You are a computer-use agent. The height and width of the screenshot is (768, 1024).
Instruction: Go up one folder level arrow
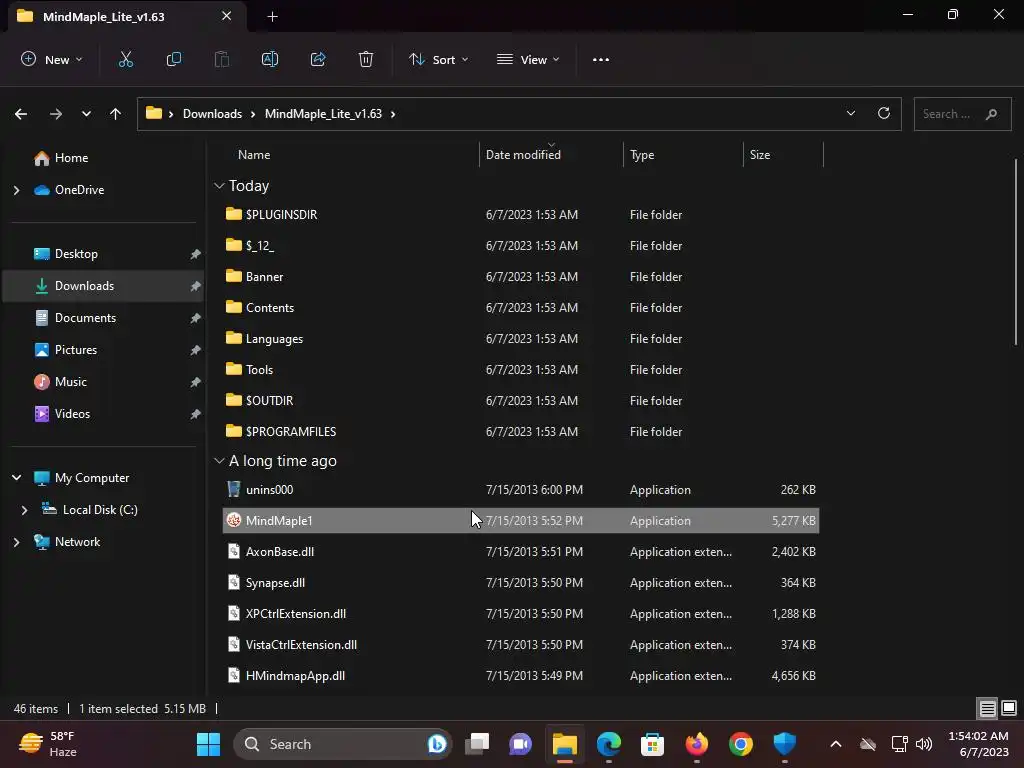click(x=116, y=114)
